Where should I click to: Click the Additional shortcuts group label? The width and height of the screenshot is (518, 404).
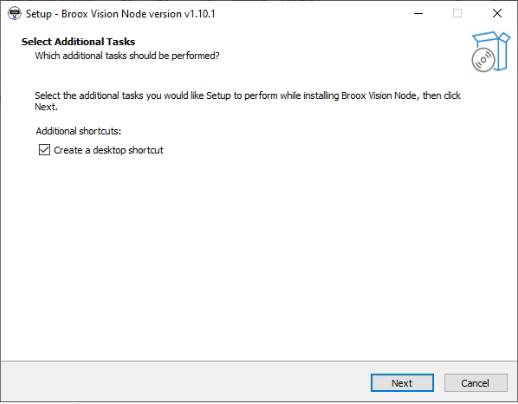tap(78, 131)
